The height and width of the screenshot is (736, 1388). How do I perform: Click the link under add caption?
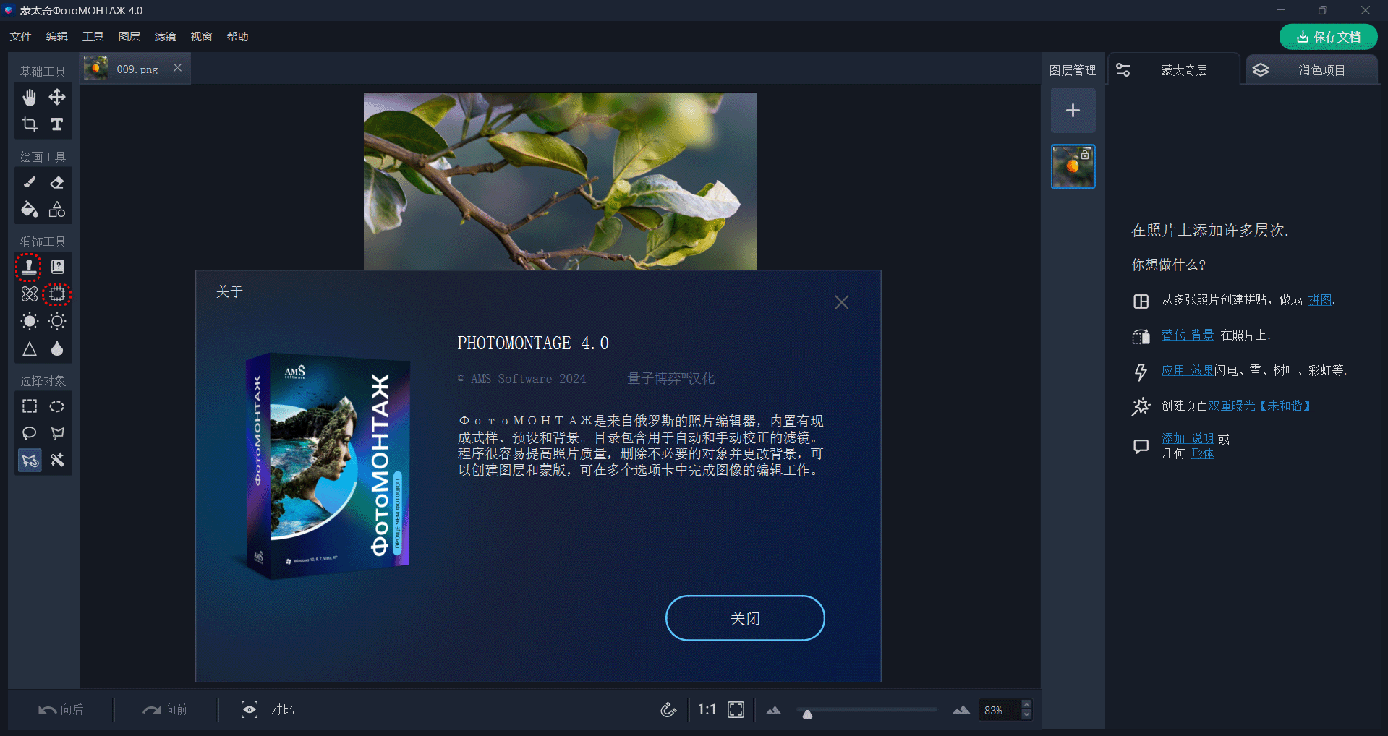(1202, 453)
